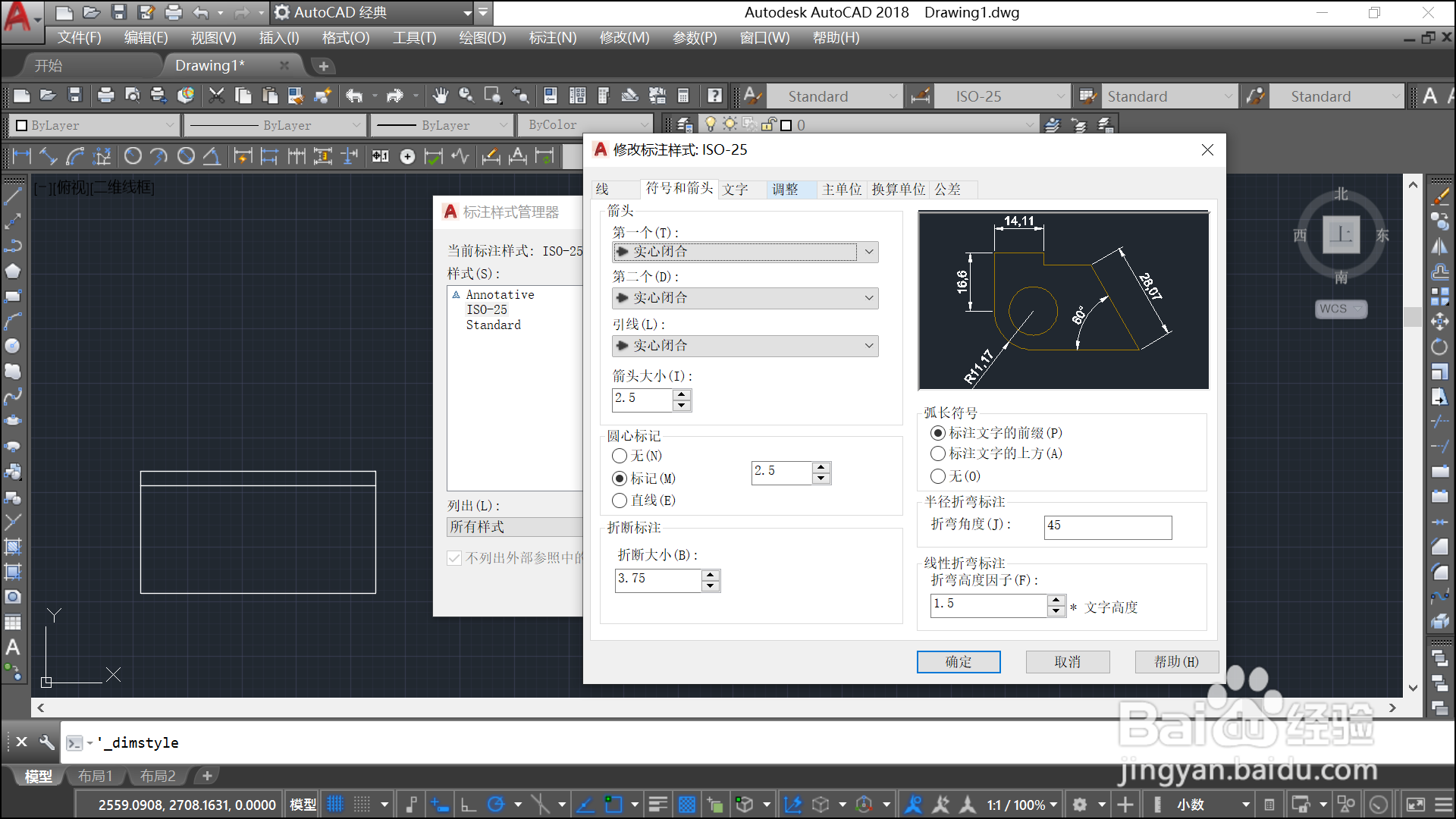Toggle 不列出外部参照中的样式 checkbox
Viewport: 1456px width, 819px height.
[454, 558]
